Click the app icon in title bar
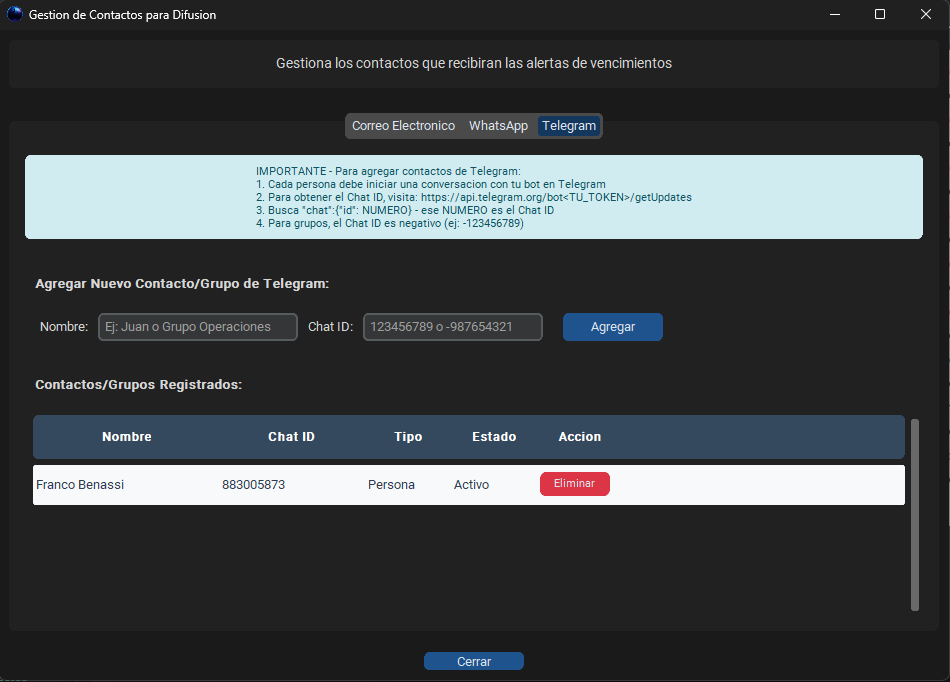Image resolution: width=950 pixels, height=682 pixels. [15, 14]
